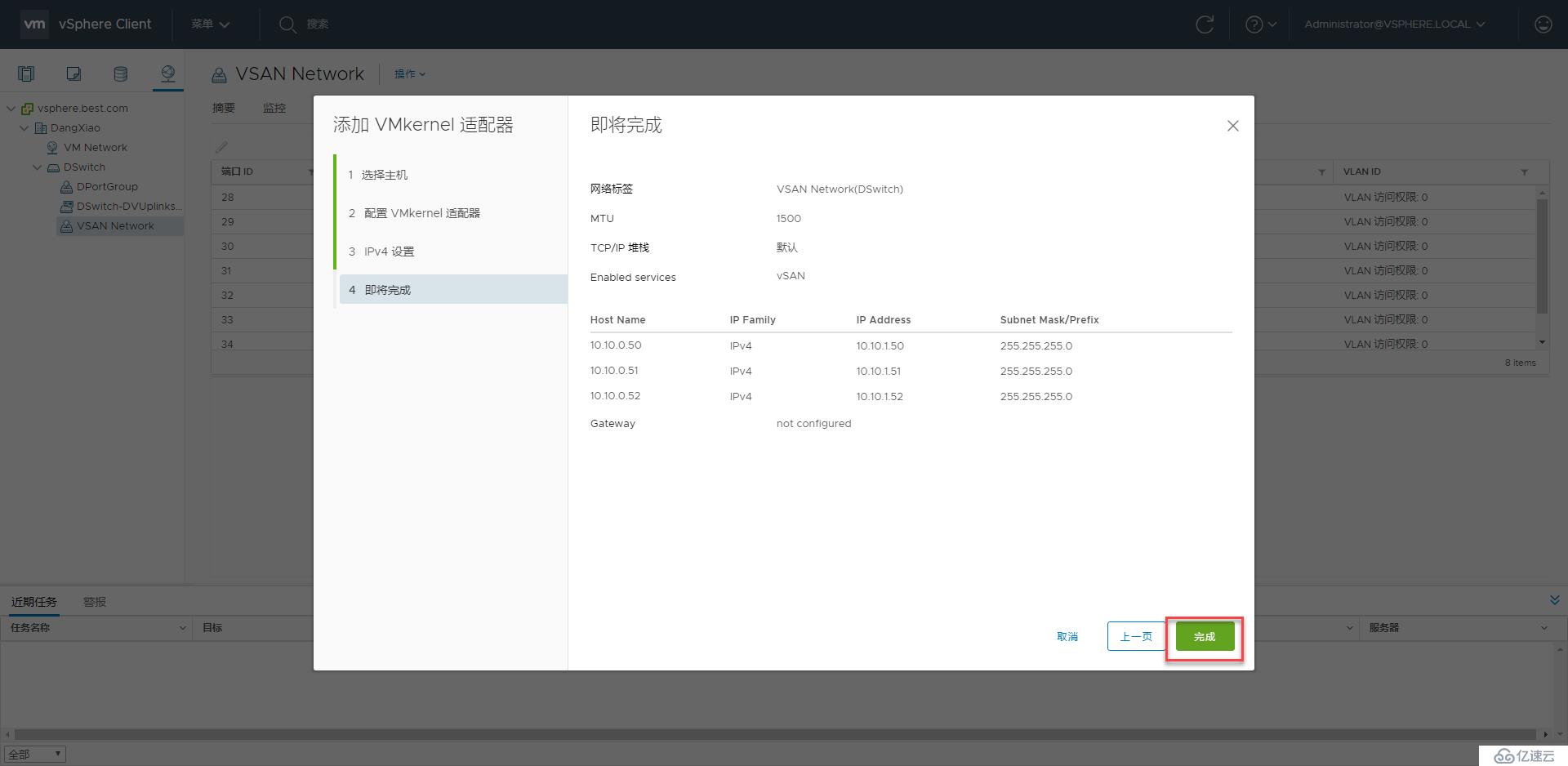
Task: Click the refresh icon in the header
Action: (1205, 24)
